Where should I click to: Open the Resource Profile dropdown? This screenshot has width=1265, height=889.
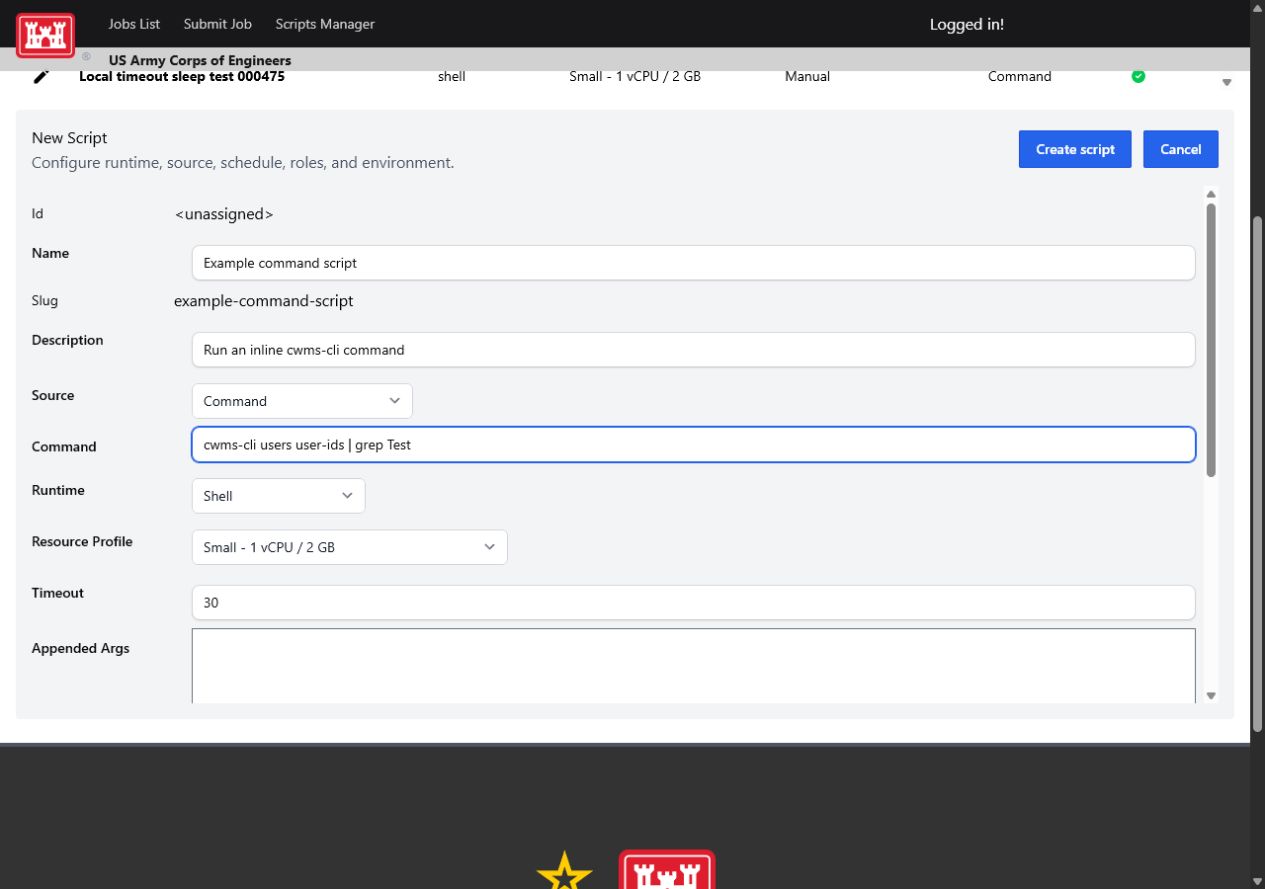(349, 547)
